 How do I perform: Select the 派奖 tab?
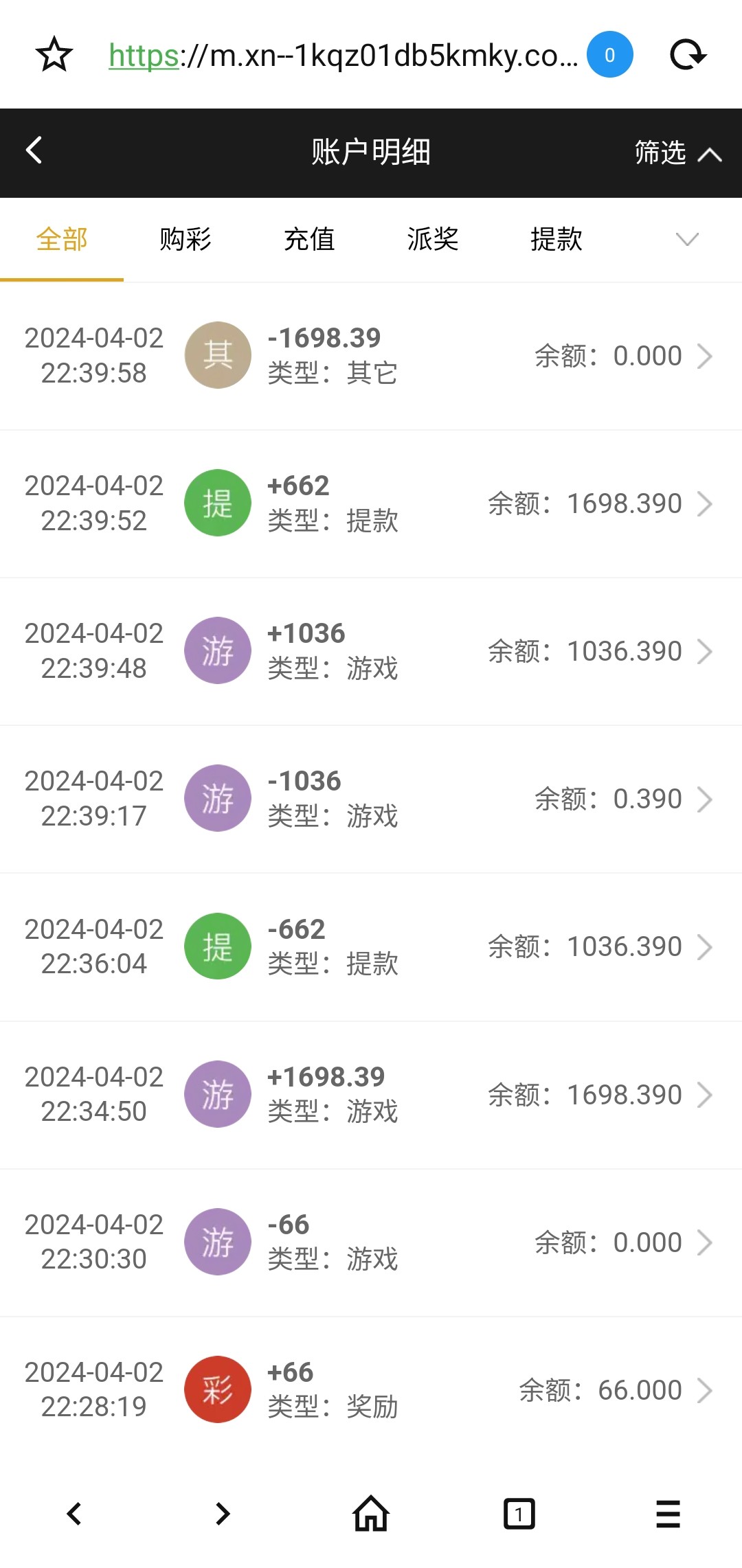point(433,239)
